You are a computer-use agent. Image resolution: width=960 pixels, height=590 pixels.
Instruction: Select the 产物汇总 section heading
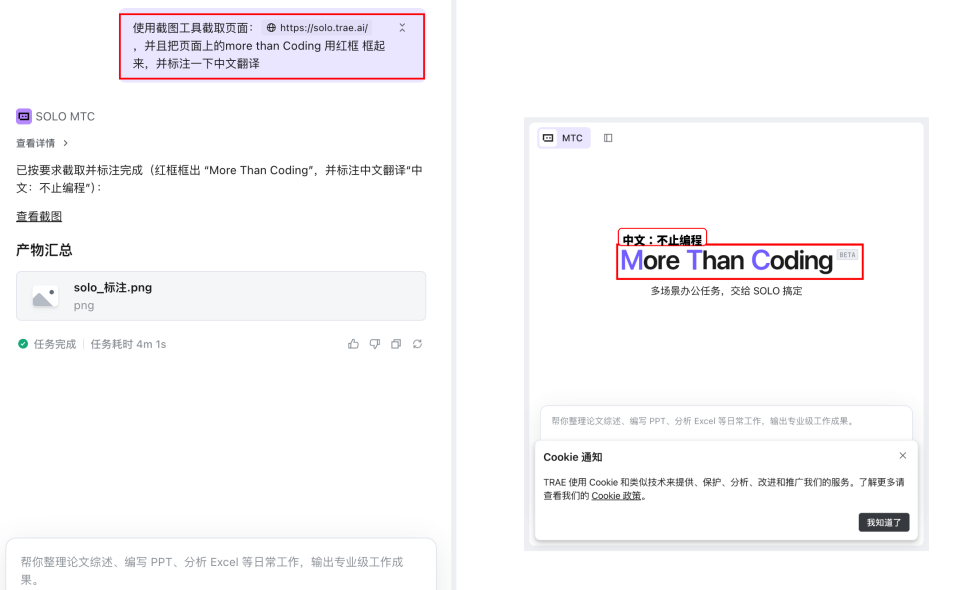pyautogui.click(x=43, y=250)
